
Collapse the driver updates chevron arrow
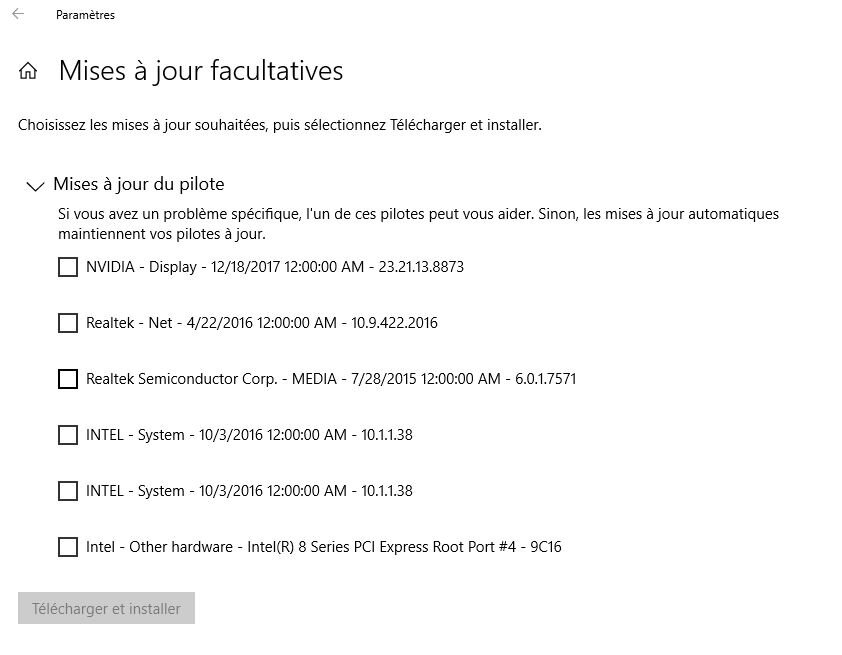[35, 185]
